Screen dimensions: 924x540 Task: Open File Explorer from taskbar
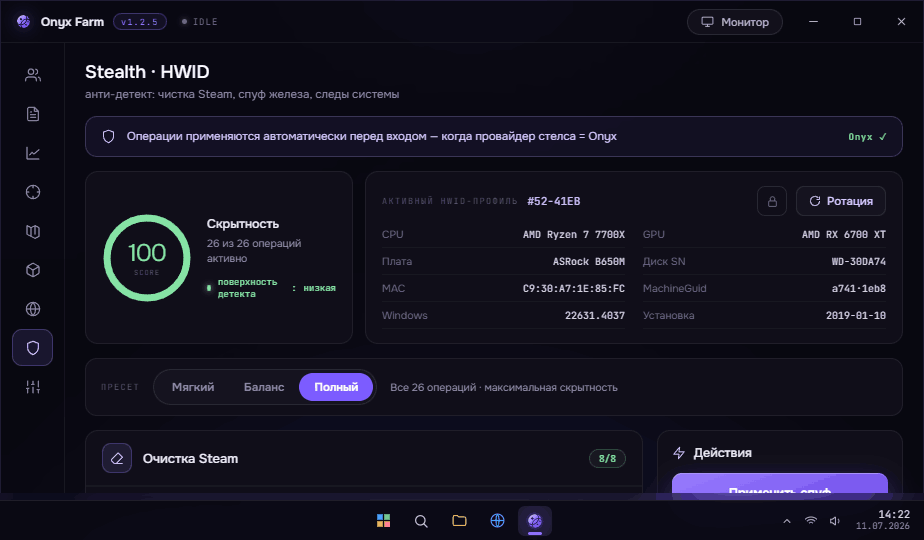click(x=459, y=521)
